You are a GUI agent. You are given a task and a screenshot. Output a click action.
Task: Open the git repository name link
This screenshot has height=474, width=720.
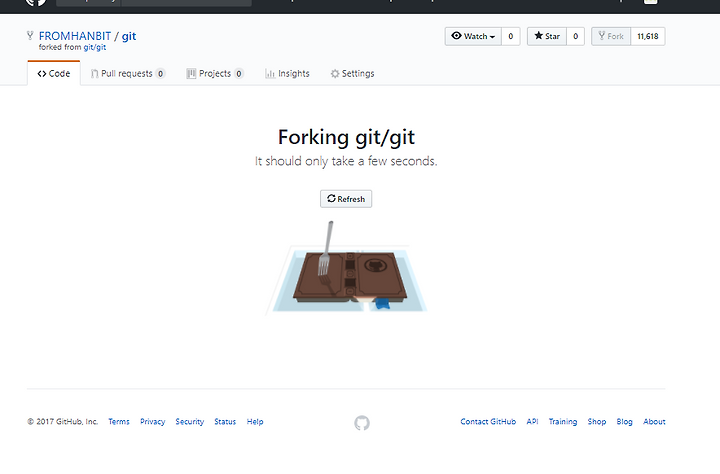129,36
